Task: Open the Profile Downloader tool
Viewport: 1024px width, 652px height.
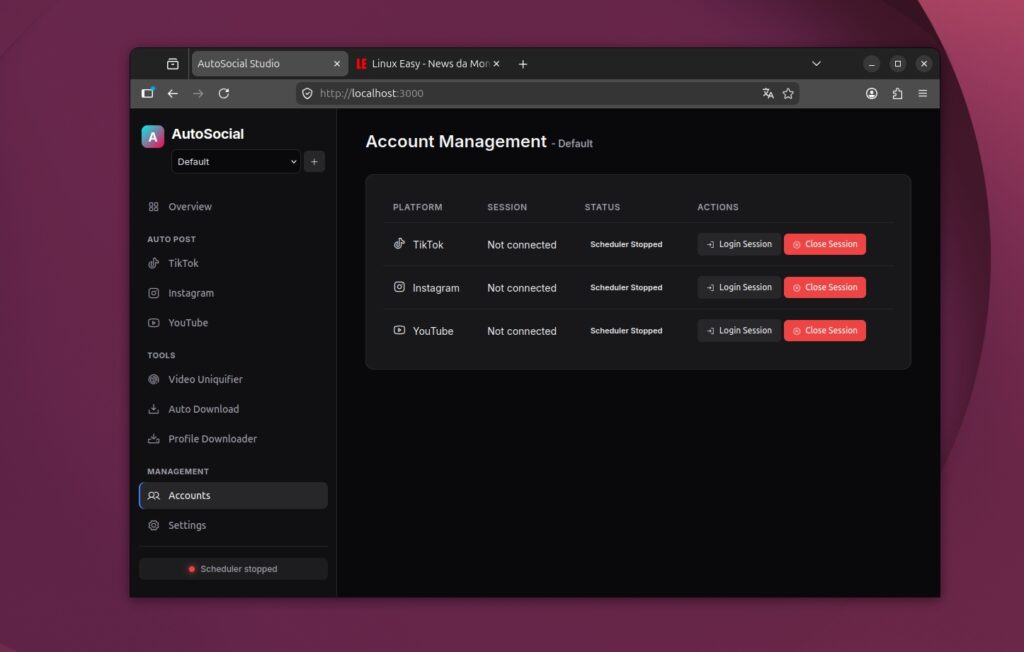Action: [x=233, y=439]
